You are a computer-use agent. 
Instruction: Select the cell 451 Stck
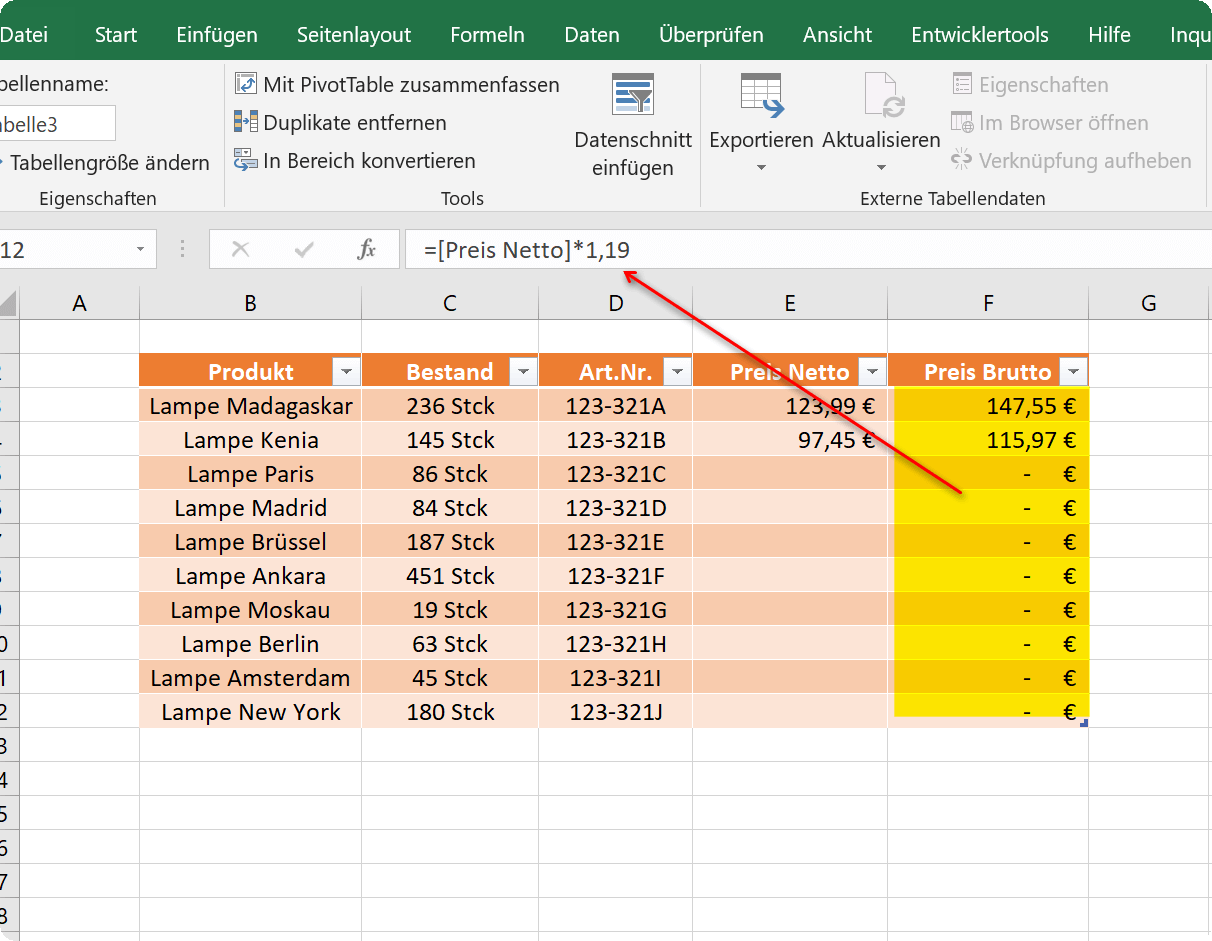coord(450,575)
